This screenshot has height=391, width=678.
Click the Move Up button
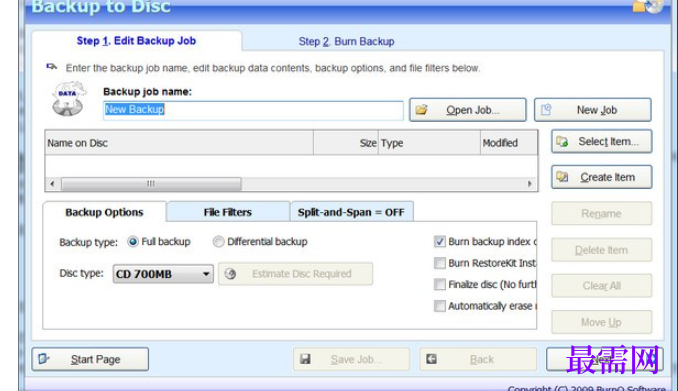coord(601,322)
